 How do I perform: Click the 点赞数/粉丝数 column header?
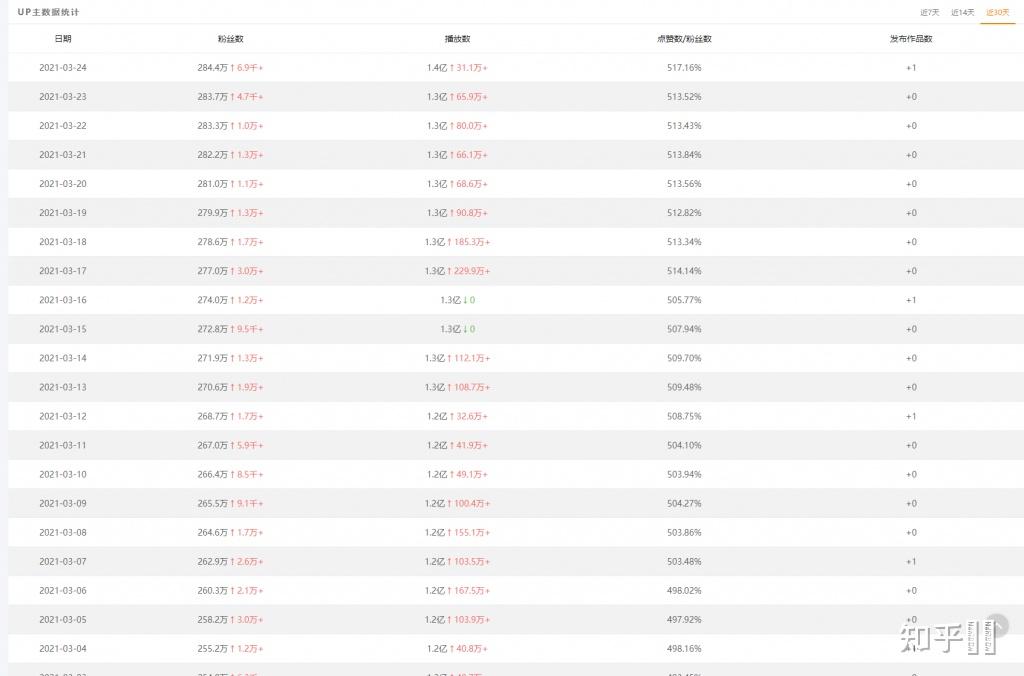(x=684, y=39)
